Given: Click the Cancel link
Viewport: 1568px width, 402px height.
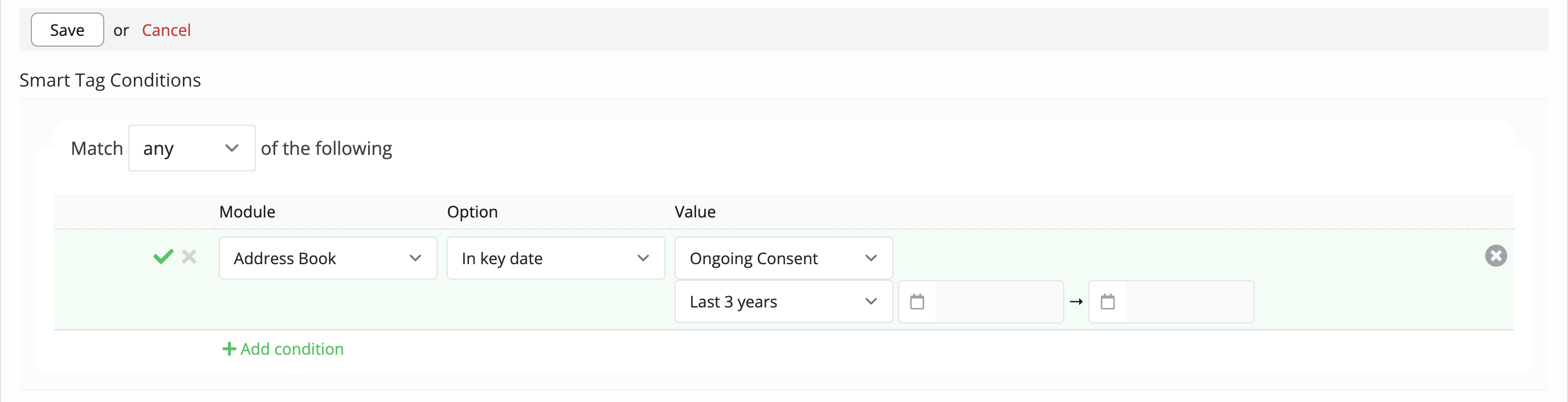Looking at the screenshot, I should tap(166, 30).
